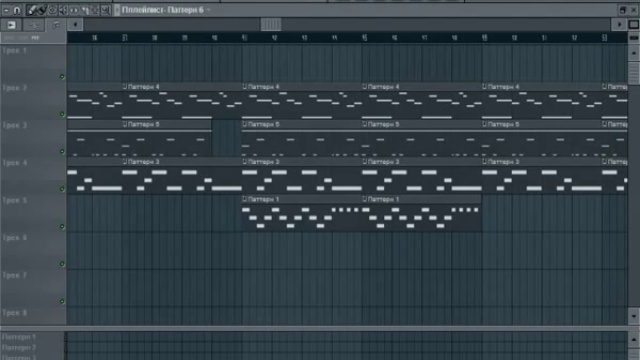Image resolution: width=640 pixels, height=360 pixels.
Task: Open clip menu of Паттерн 4 at bar 49
Action: click(484, 87)
